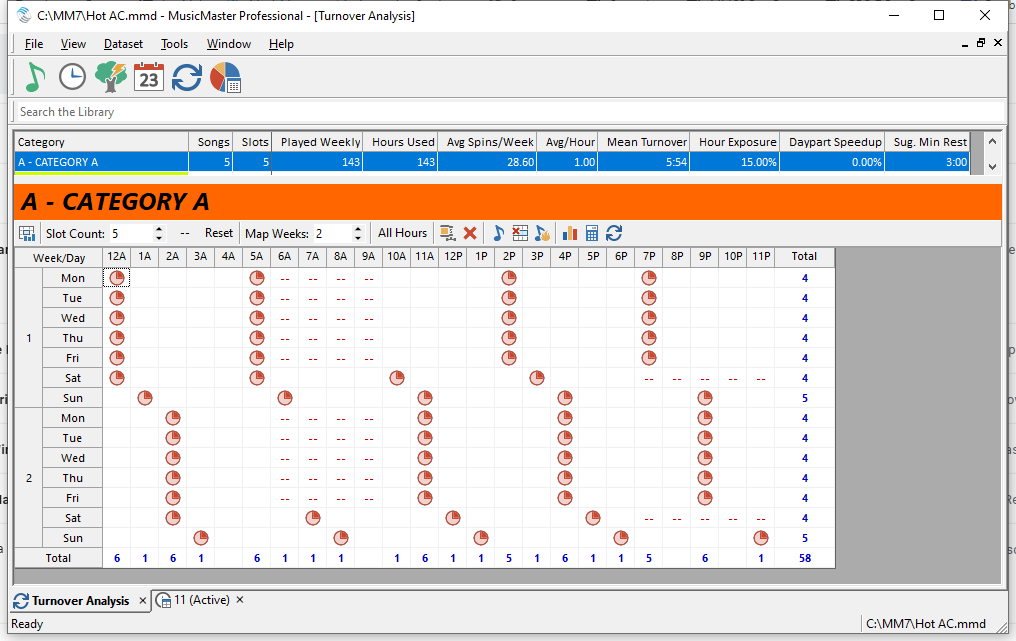Viewport: 1016px width, 641px height.
Task: Open the Schedule calendar icon showing 23
Action: point(148,77)
